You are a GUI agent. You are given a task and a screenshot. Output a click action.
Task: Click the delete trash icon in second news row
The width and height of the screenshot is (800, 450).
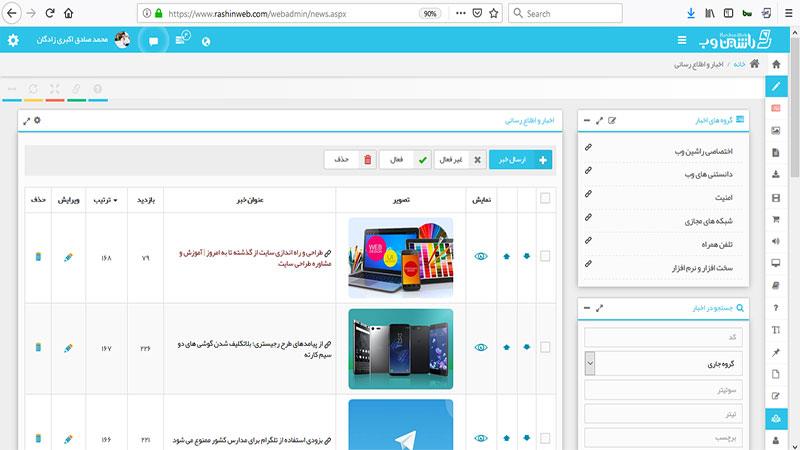tap(38, 347)
